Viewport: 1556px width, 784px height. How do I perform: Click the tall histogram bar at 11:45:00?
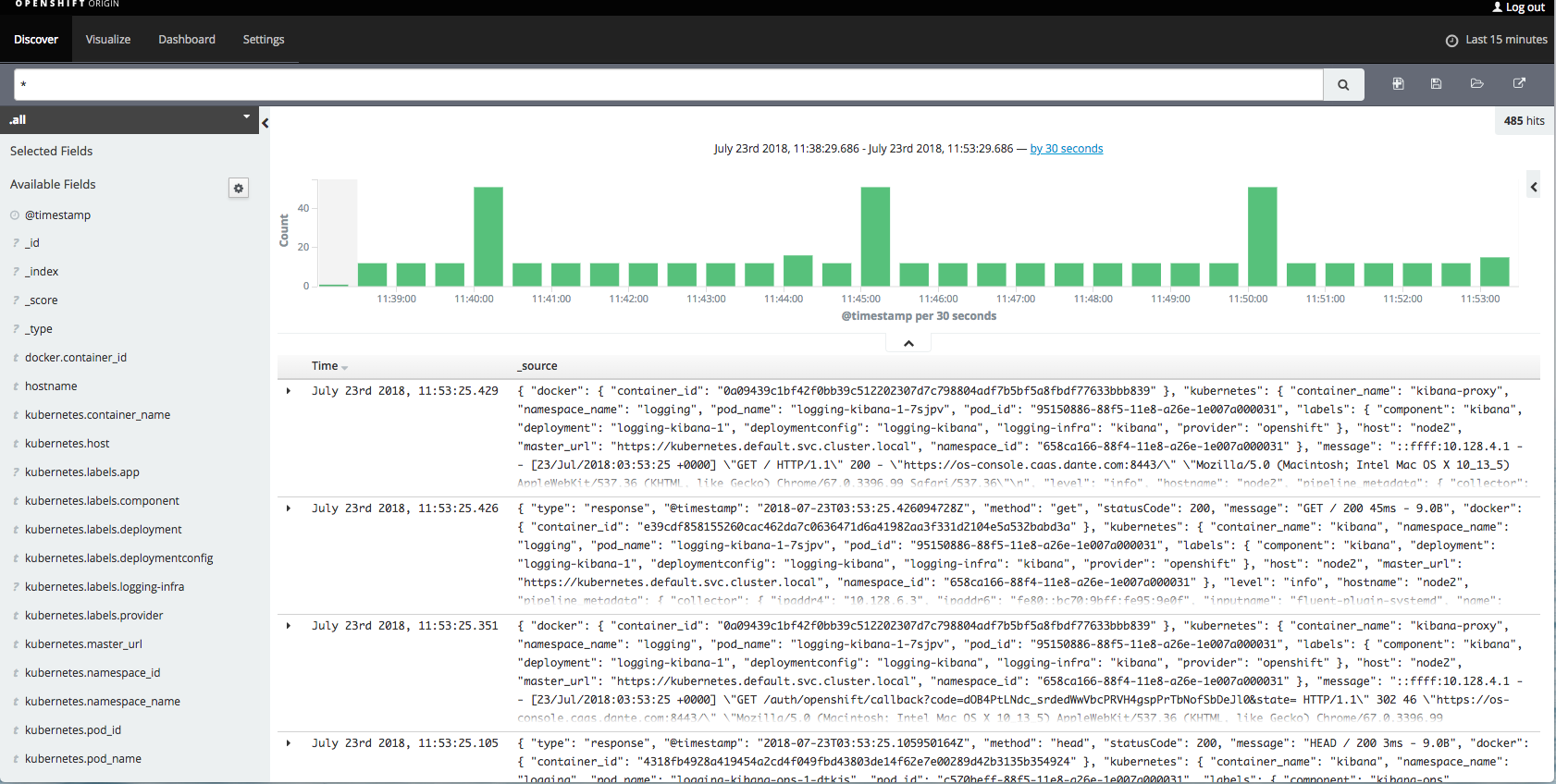tap(875, 237)
